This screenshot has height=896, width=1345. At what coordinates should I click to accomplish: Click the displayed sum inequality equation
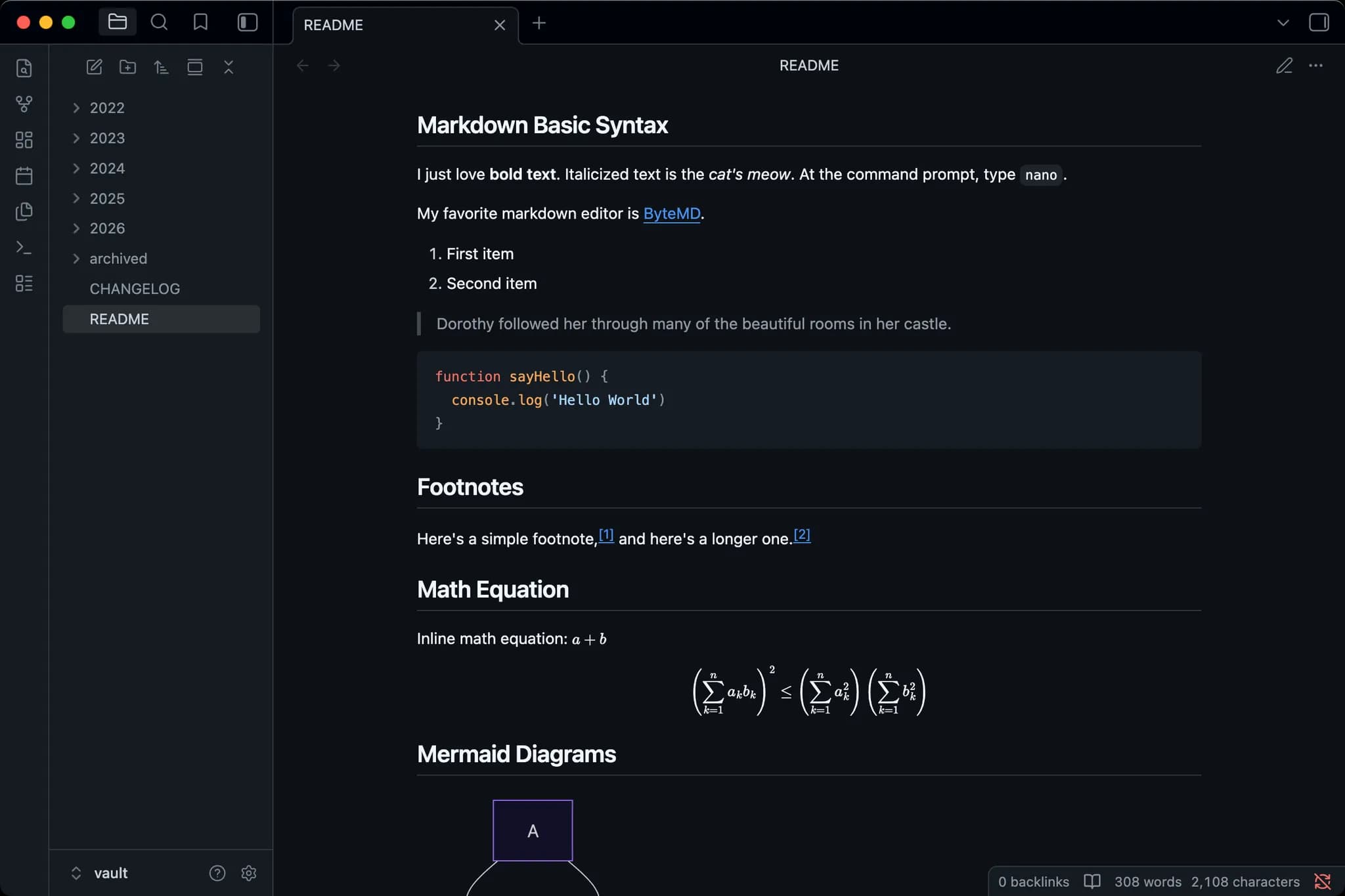click(x=809, y=691)
